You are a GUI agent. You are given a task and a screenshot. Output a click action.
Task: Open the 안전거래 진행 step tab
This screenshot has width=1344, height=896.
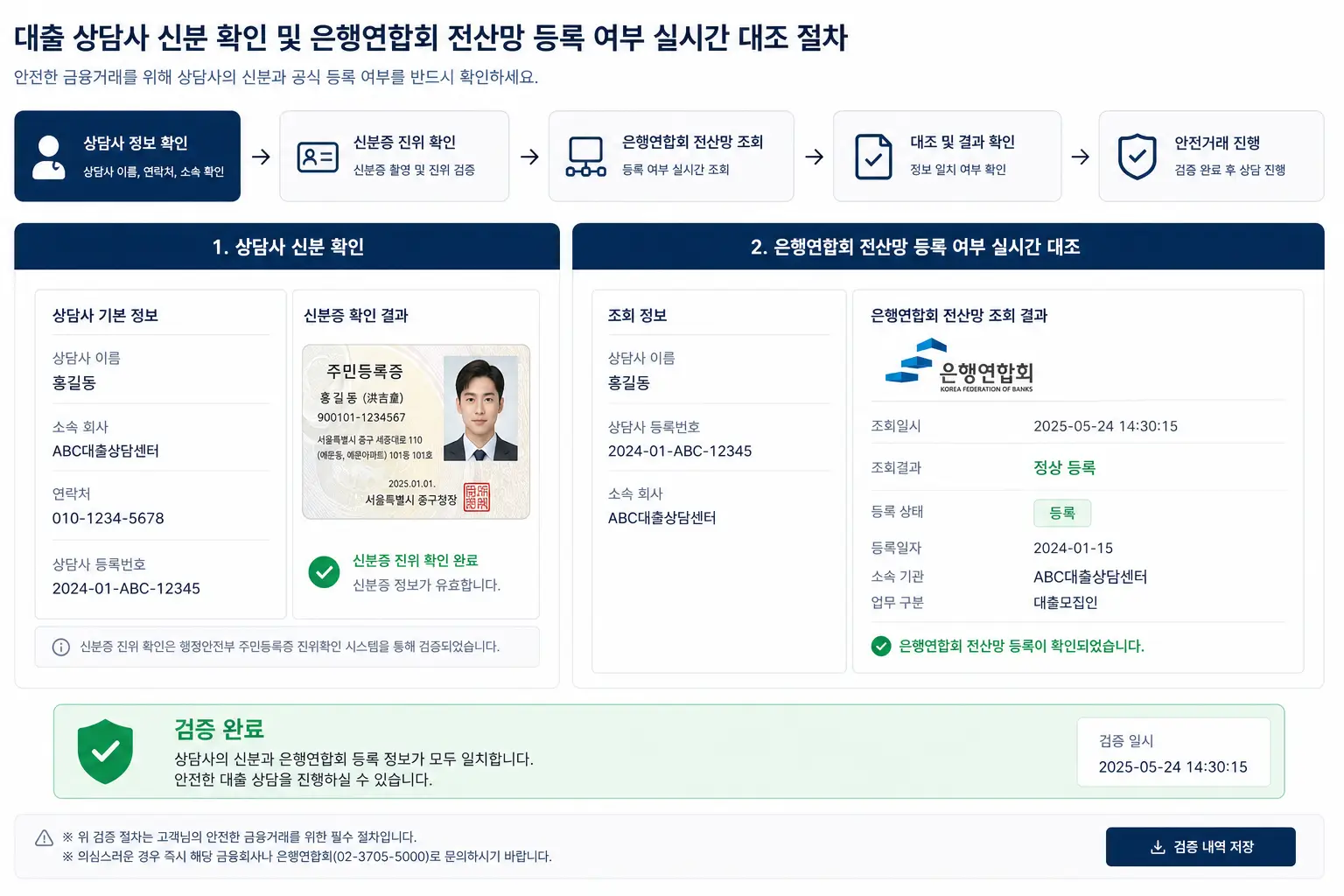pos(1211,156)
